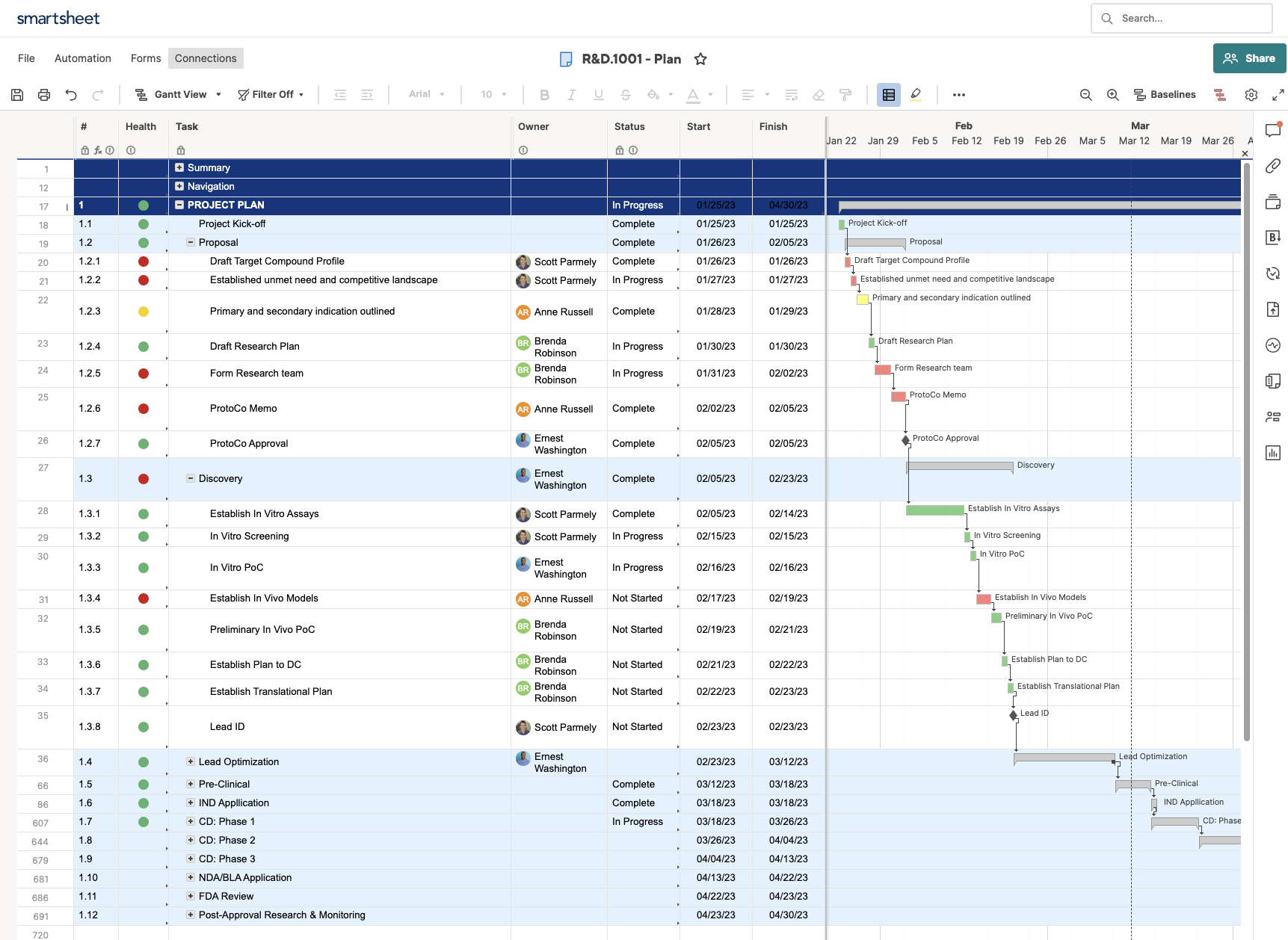Expand the Lead Optimization row
This screenshot has height=940, width=1288.
coord(191,761)
